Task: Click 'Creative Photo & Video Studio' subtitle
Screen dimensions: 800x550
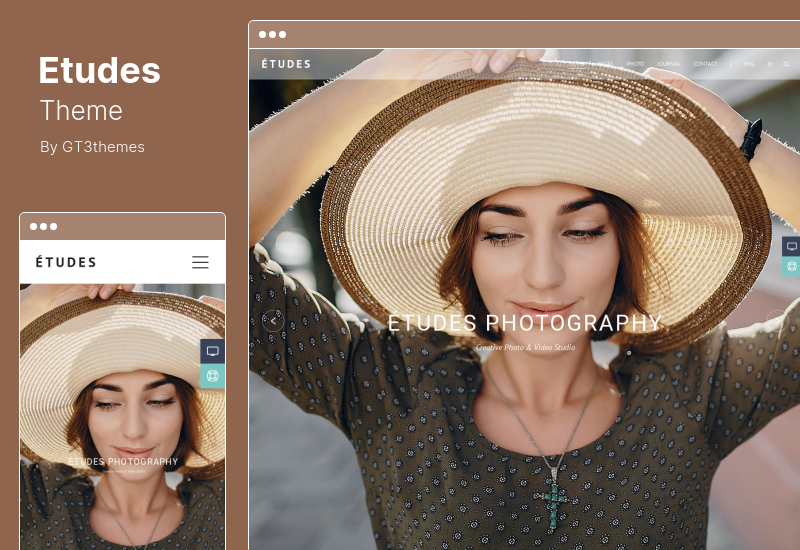Action: point(525,347)
